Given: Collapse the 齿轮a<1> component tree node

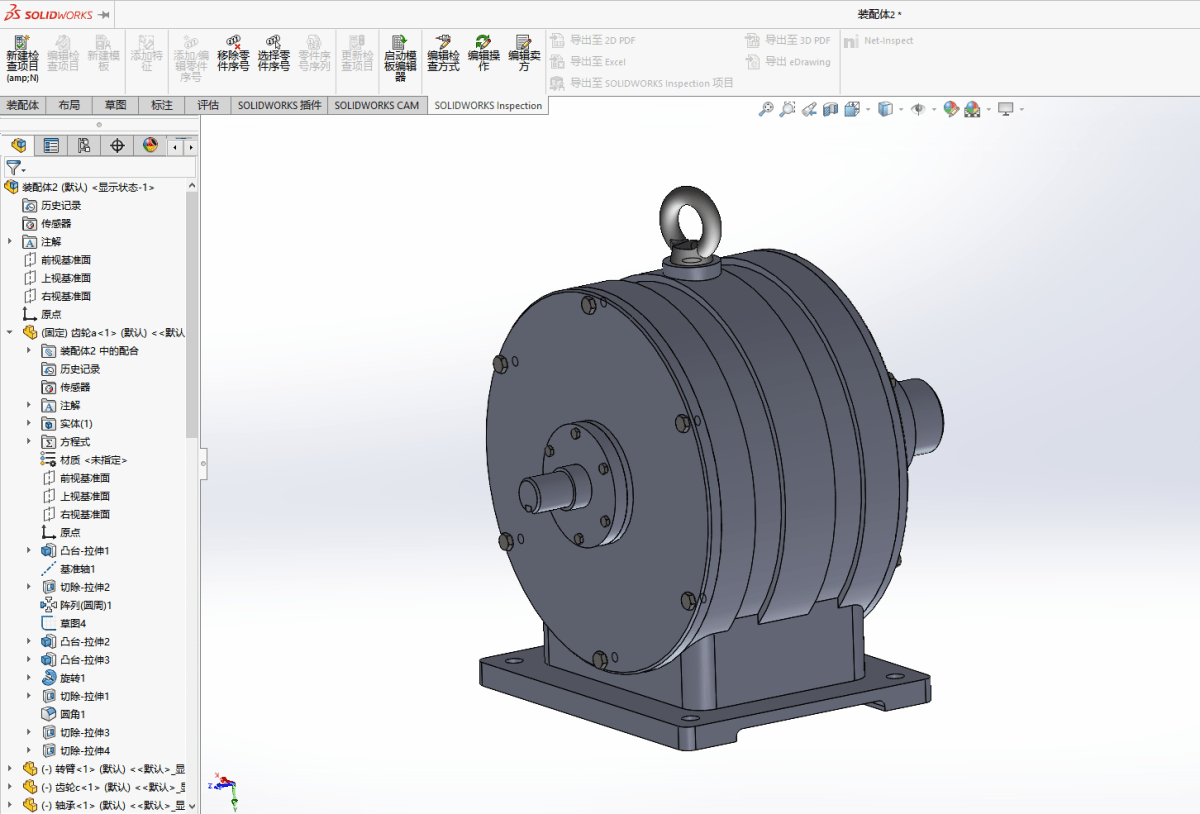Looking at the screenshot, I should 10,333.
